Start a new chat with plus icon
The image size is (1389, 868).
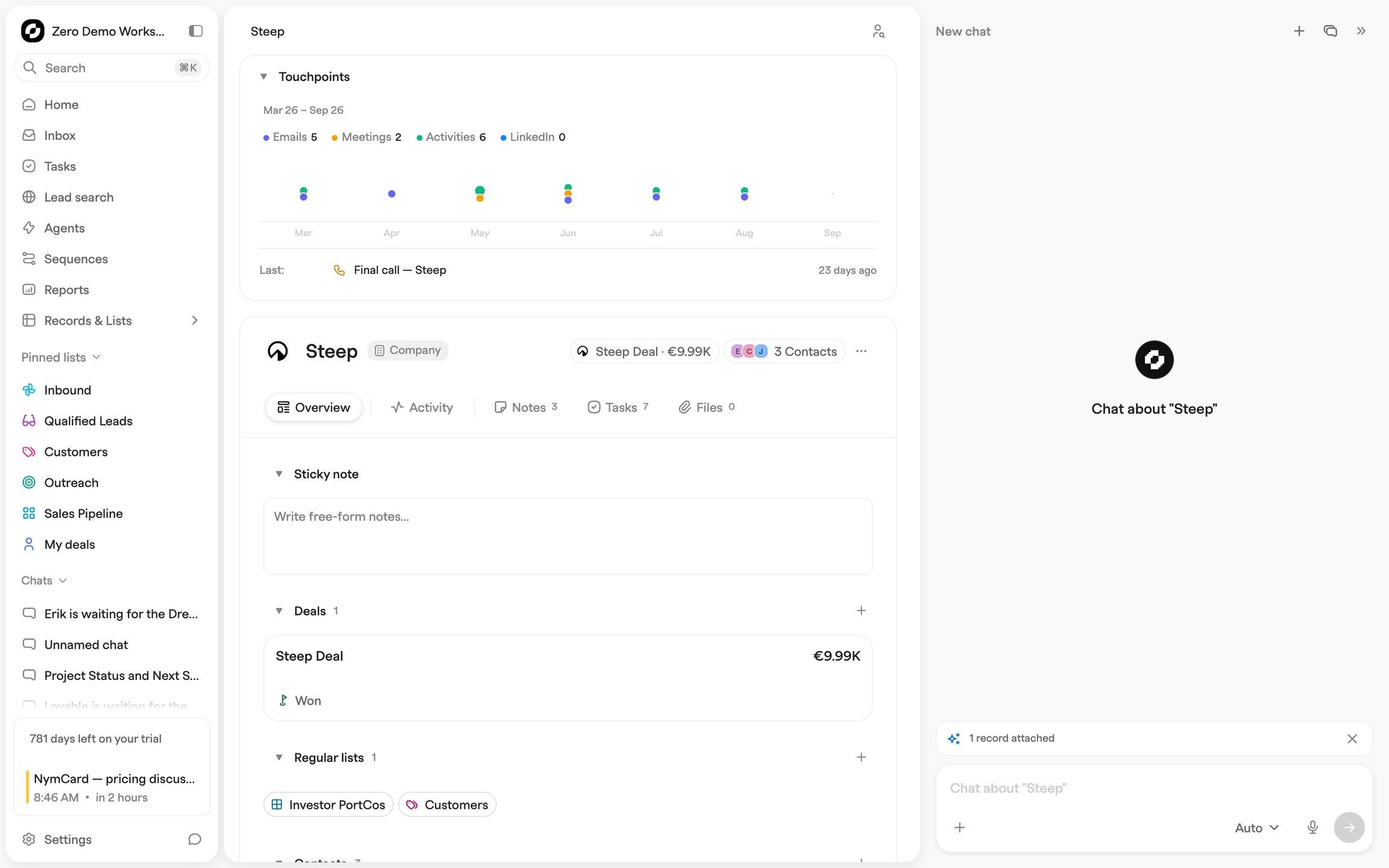(x=1299, y=31)
